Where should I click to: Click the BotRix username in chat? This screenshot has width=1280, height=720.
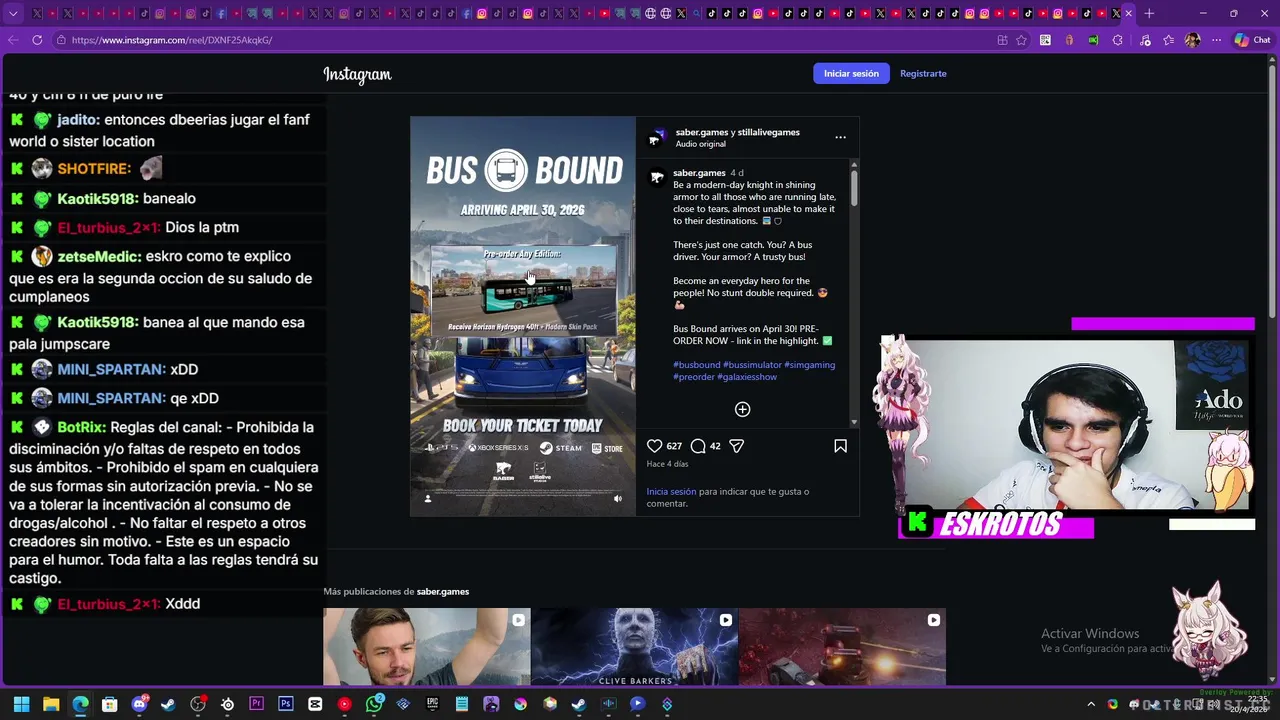click(x=81, y=427)
